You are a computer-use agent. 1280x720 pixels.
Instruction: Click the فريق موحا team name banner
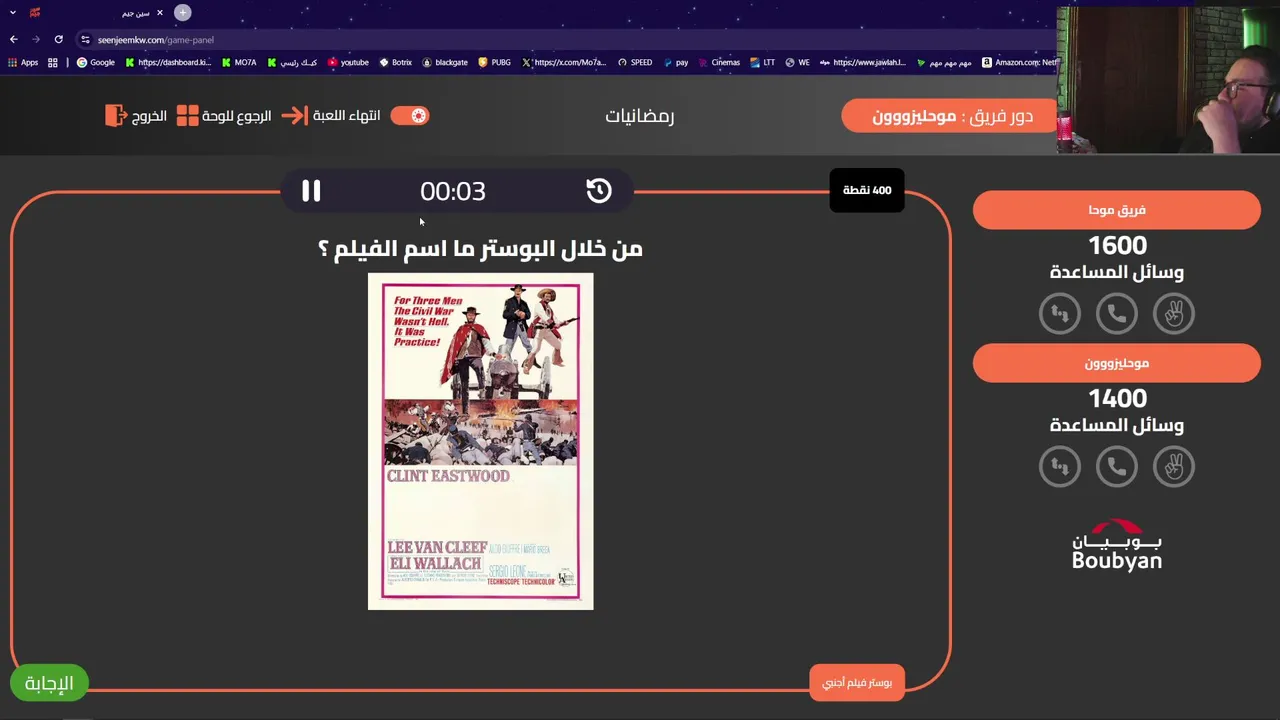coord(1117,210)
